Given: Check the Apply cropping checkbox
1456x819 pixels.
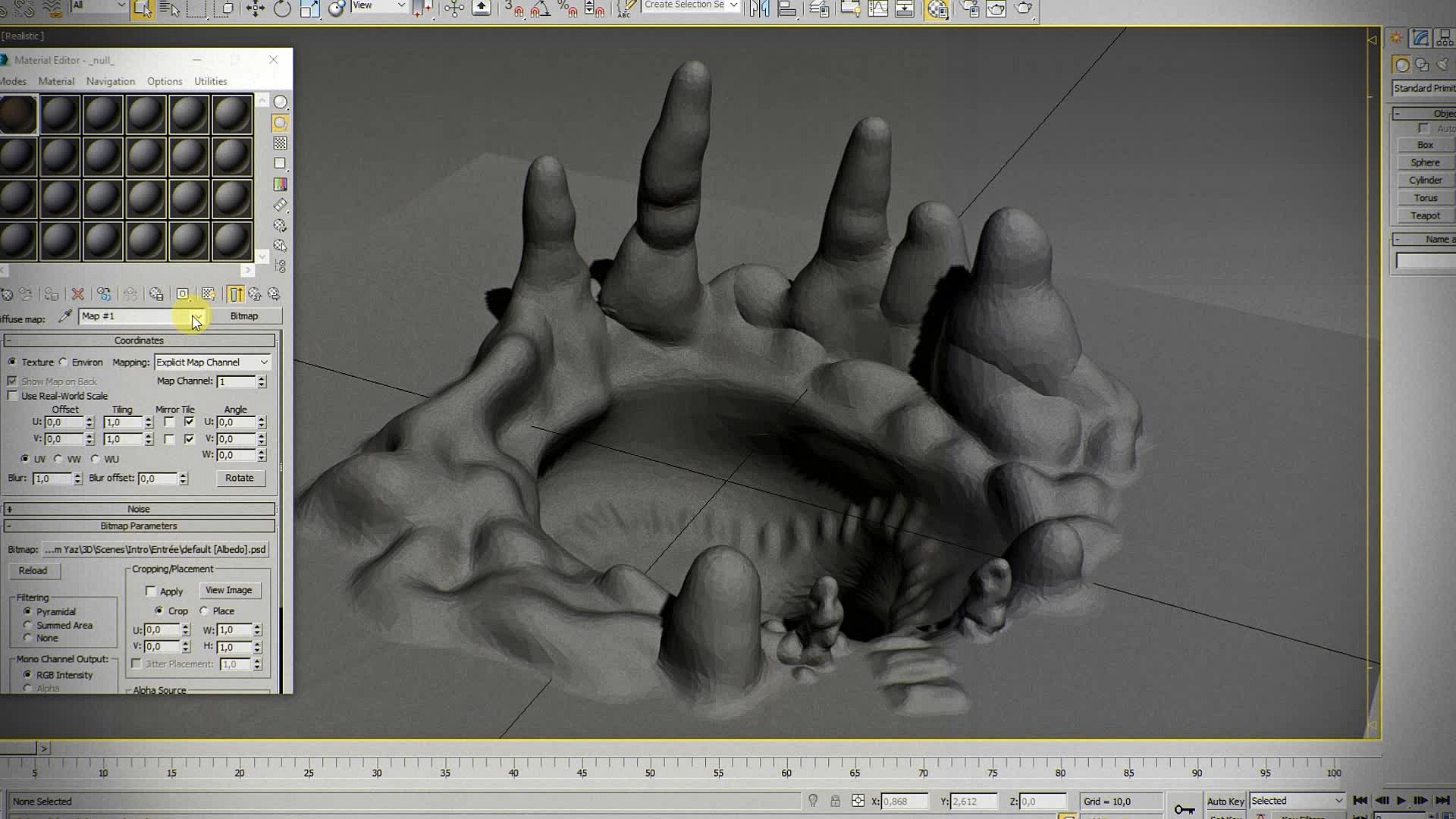Looking at the screenshot, I should coord(151,591).
